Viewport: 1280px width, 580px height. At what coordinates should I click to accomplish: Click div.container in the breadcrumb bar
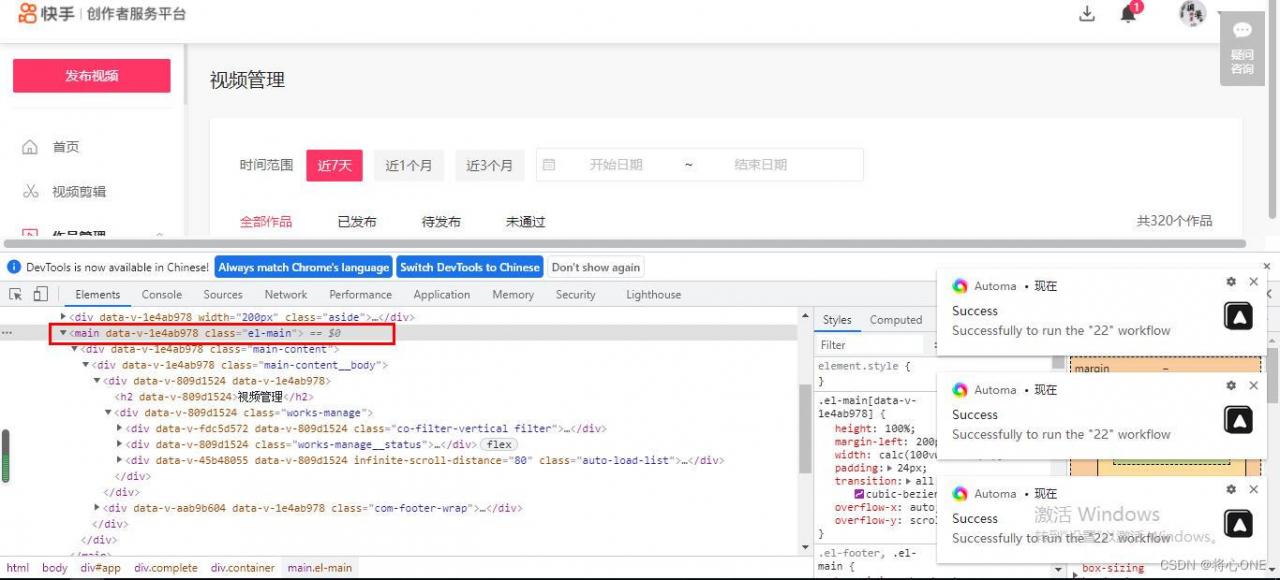243,568
